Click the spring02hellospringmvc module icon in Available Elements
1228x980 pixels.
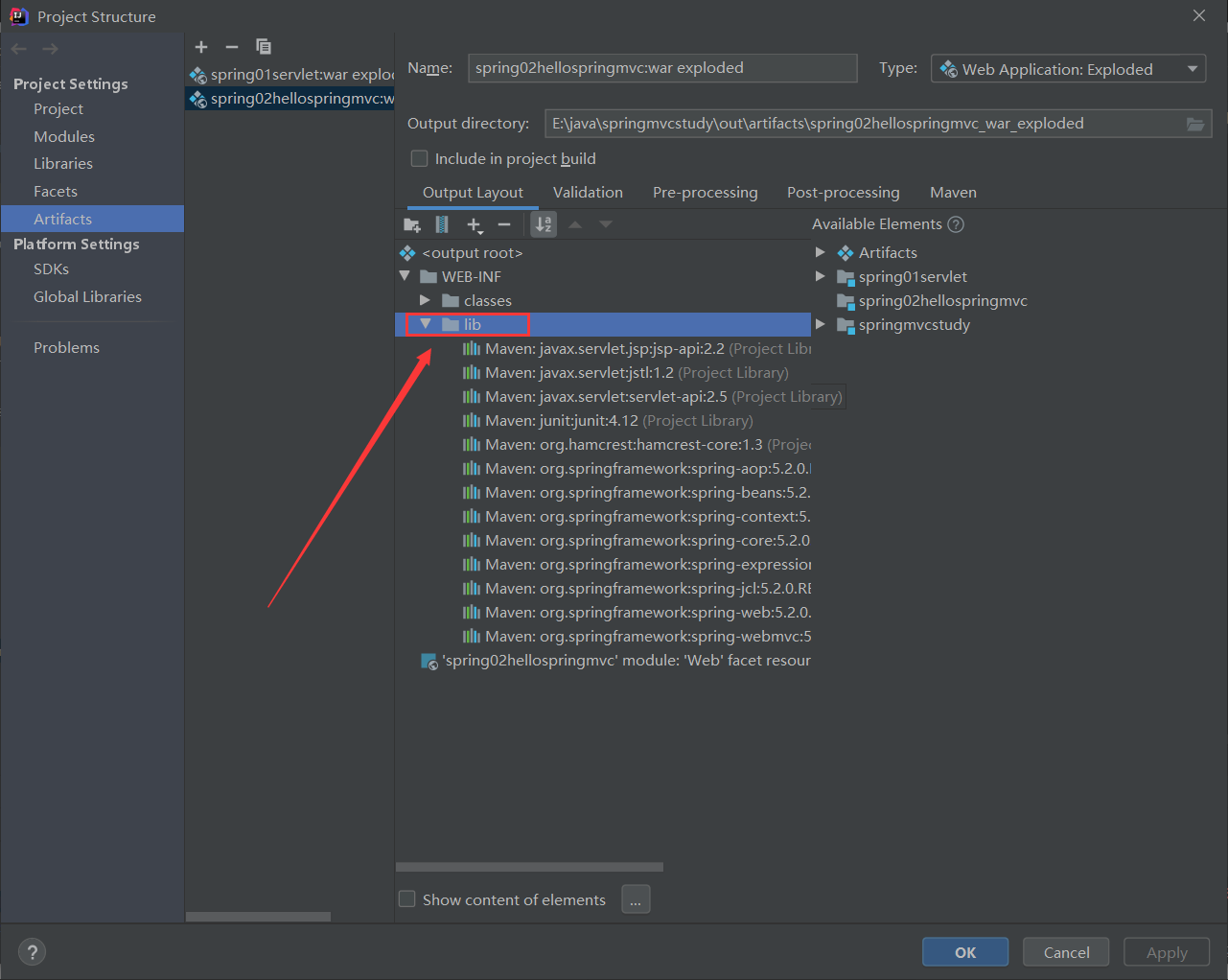tap(846, 301)
